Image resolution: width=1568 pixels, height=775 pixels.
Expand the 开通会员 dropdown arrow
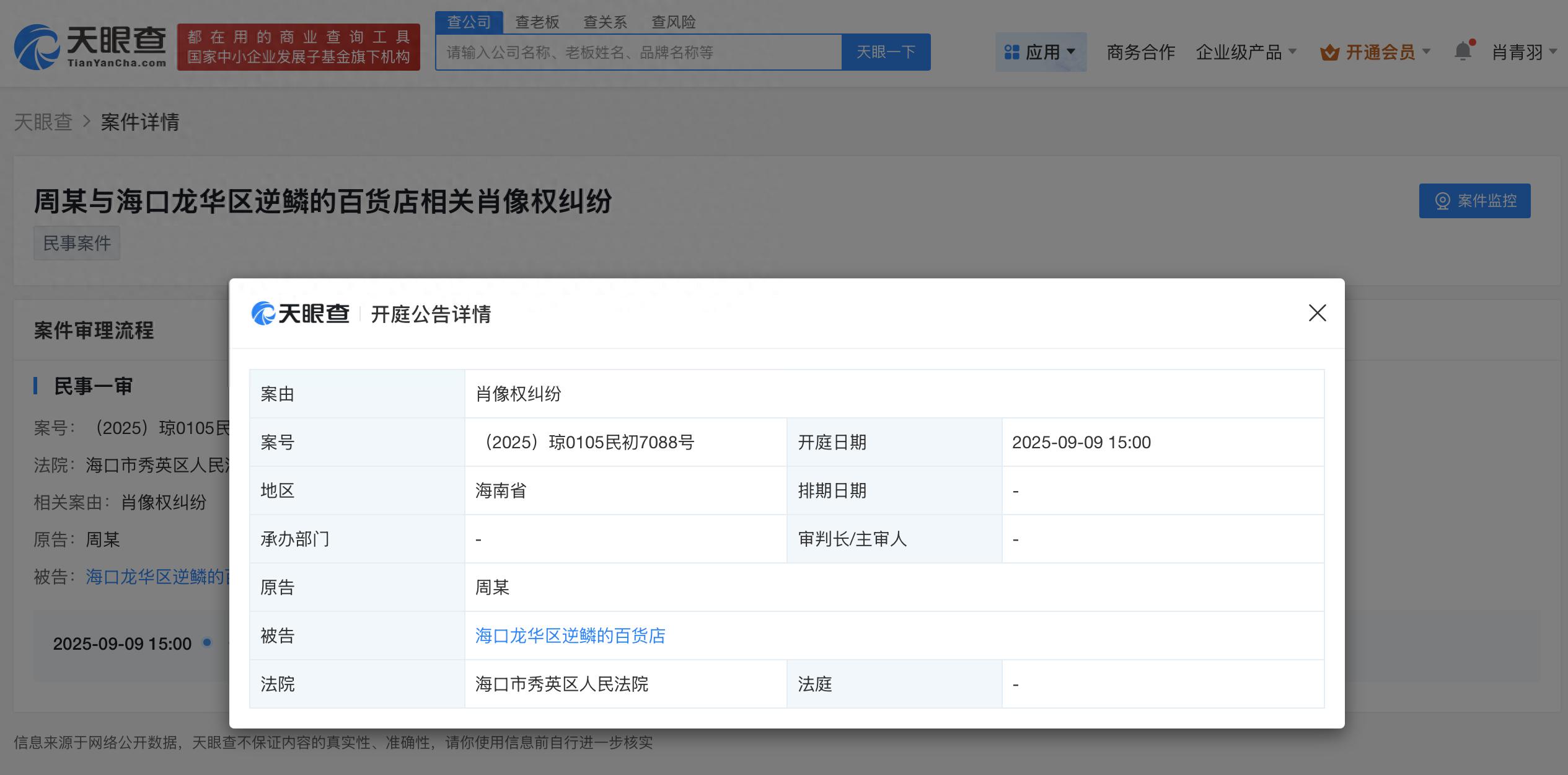[1427, 52]
